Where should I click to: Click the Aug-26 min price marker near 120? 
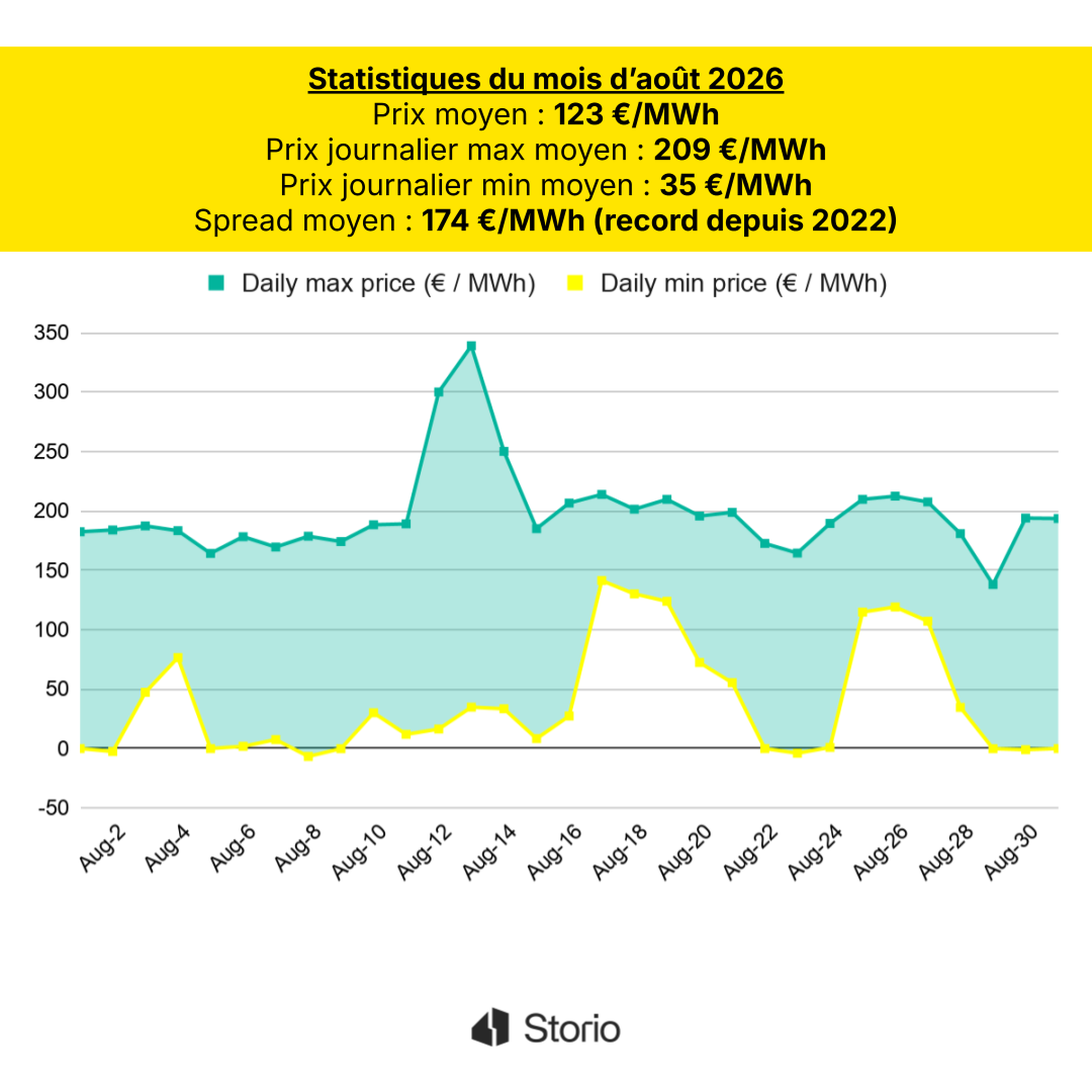point(895,607)
